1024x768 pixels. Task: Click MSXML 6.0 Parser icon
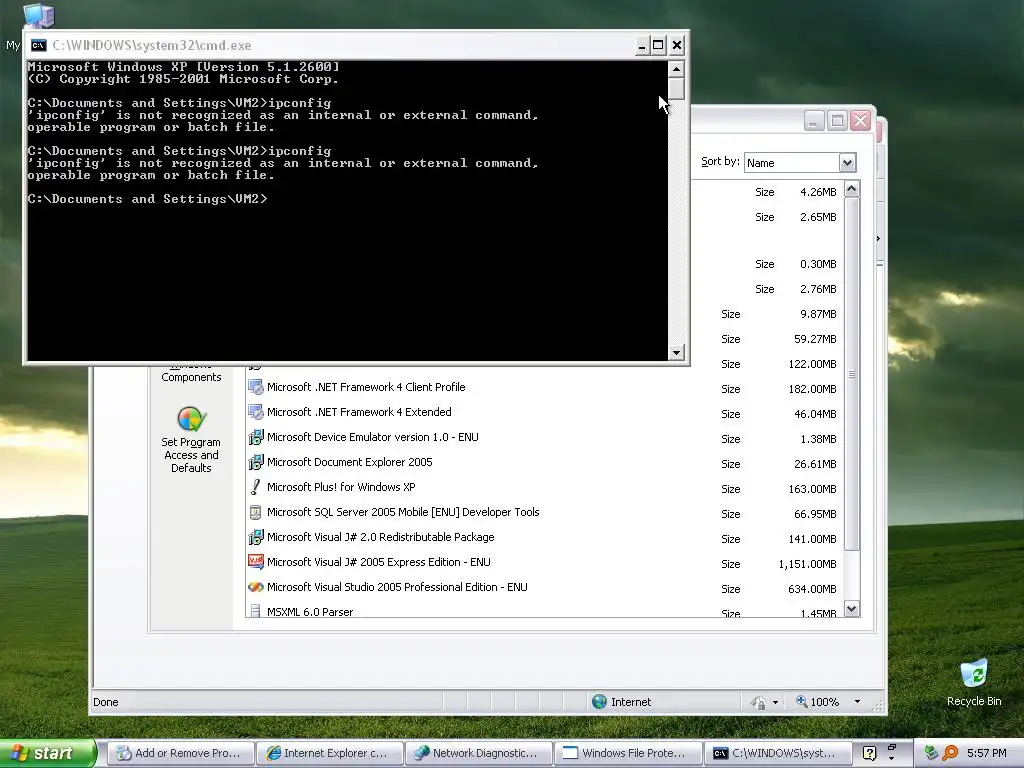tap(255, 611)
